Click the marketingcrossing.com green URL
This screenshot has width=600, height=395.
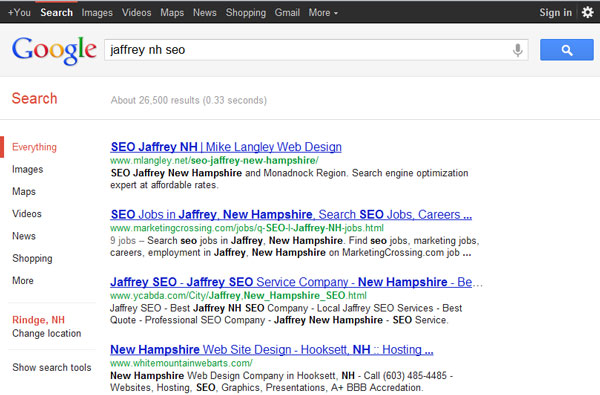(247, 228)
